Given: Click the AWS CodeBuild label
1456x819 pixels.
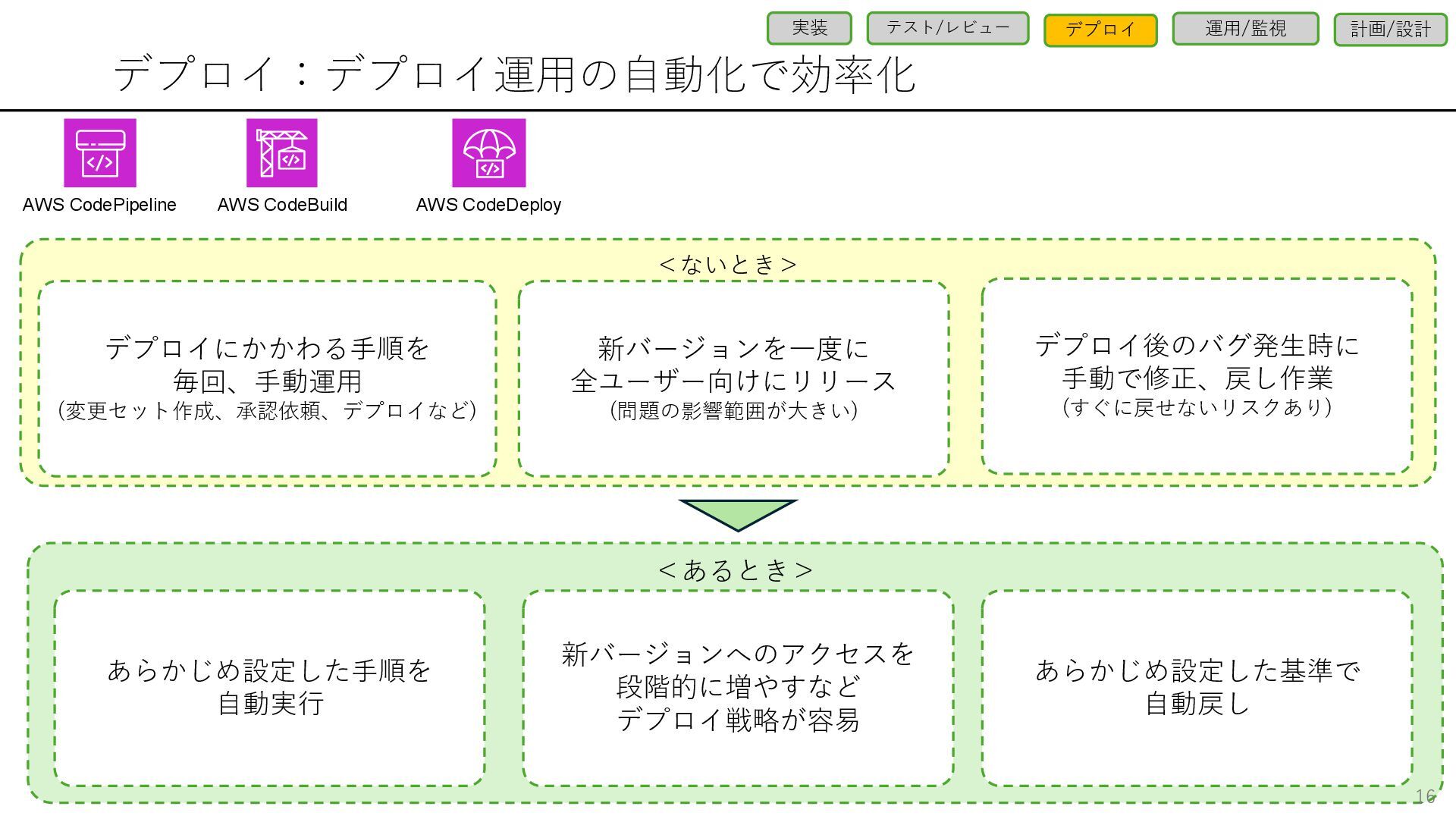Looking at the screenshot, I should [x=282, y=205].
